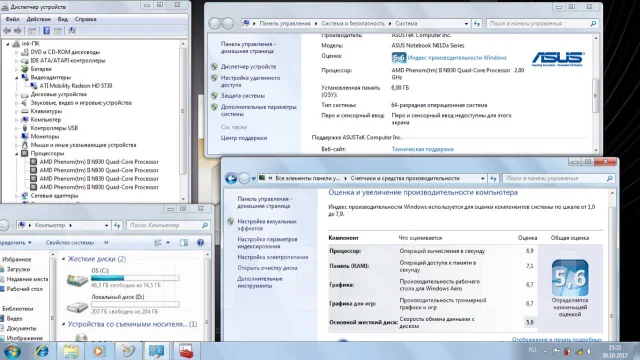Image resolution: width=640 pixels, height=360 pixels.
Task: Expand the Клавиатуры node
Action: click(x=16, y=111)
